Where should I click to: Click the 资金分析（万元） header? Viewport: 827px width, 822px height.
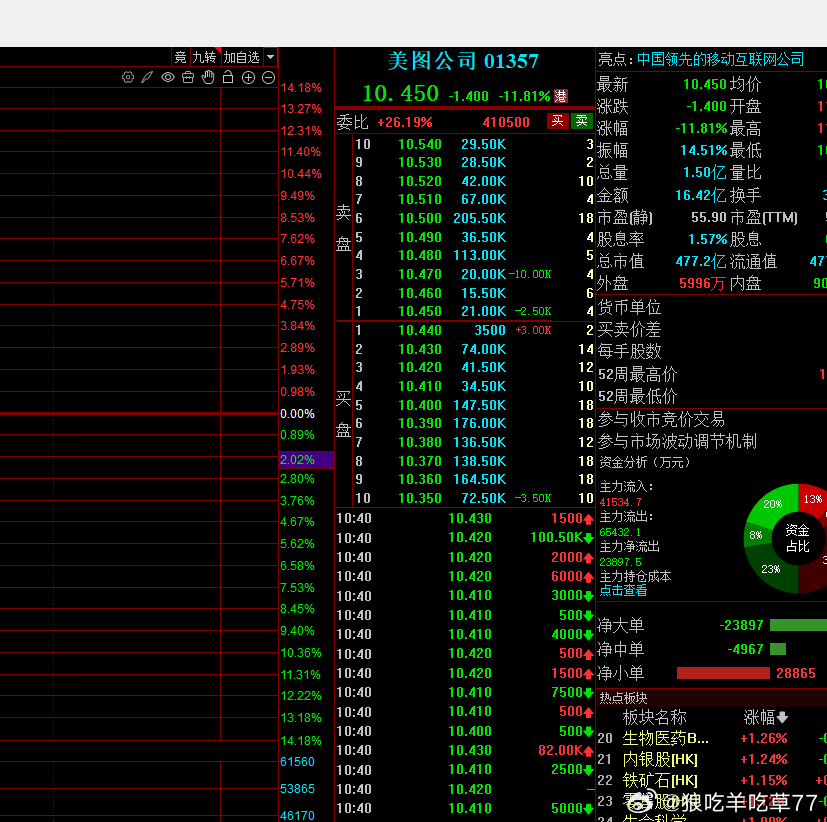point(645,462)
